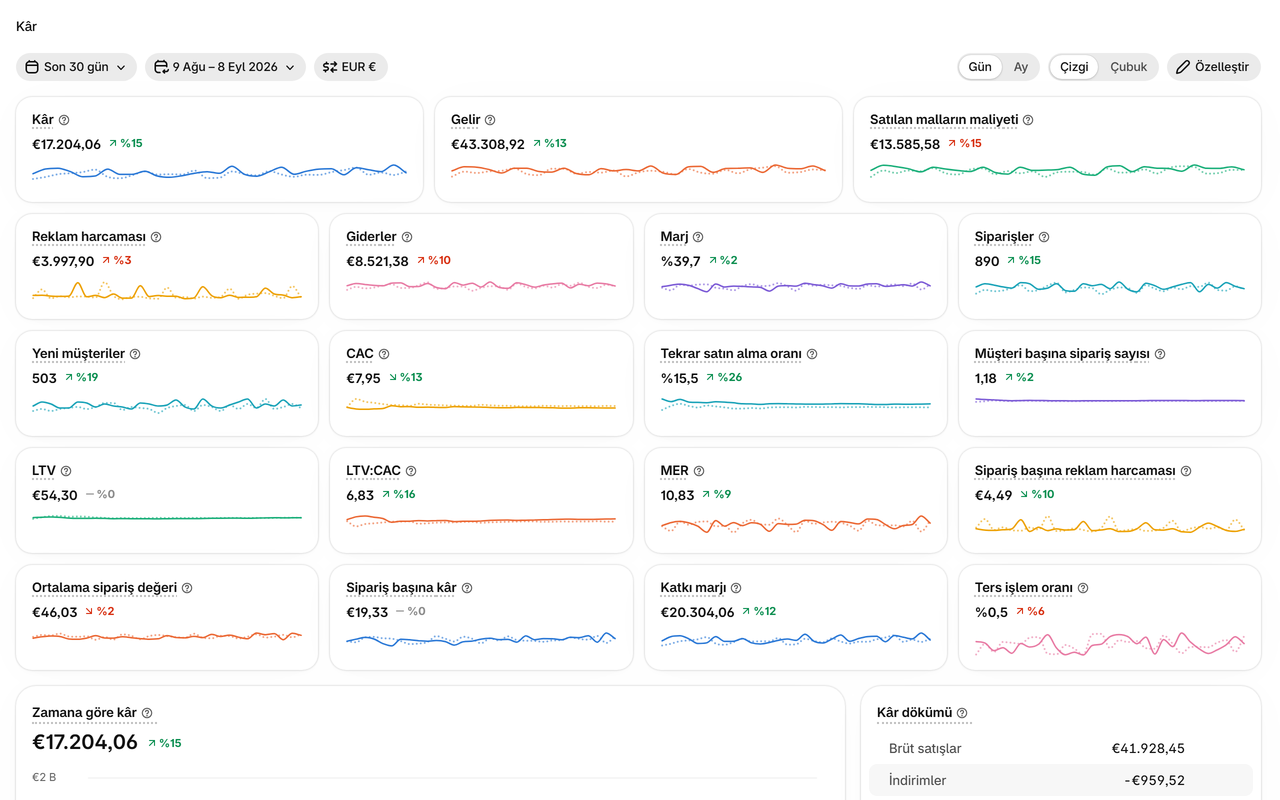Click the Katkı marjı sparkline chart
1280x800 pixels.
796,638
